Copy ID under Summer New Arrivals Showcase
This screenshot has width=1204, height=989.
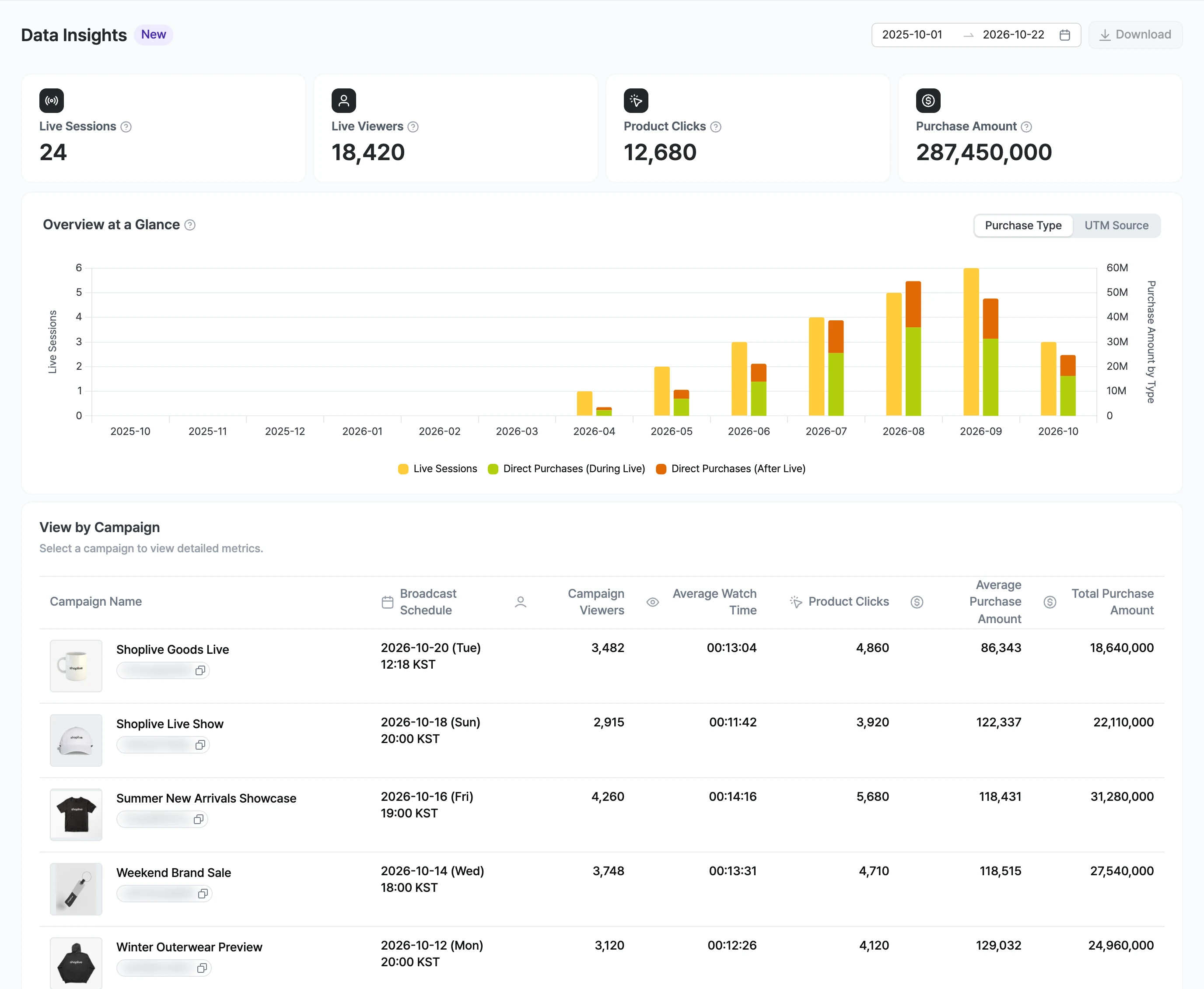coord(198,819)
